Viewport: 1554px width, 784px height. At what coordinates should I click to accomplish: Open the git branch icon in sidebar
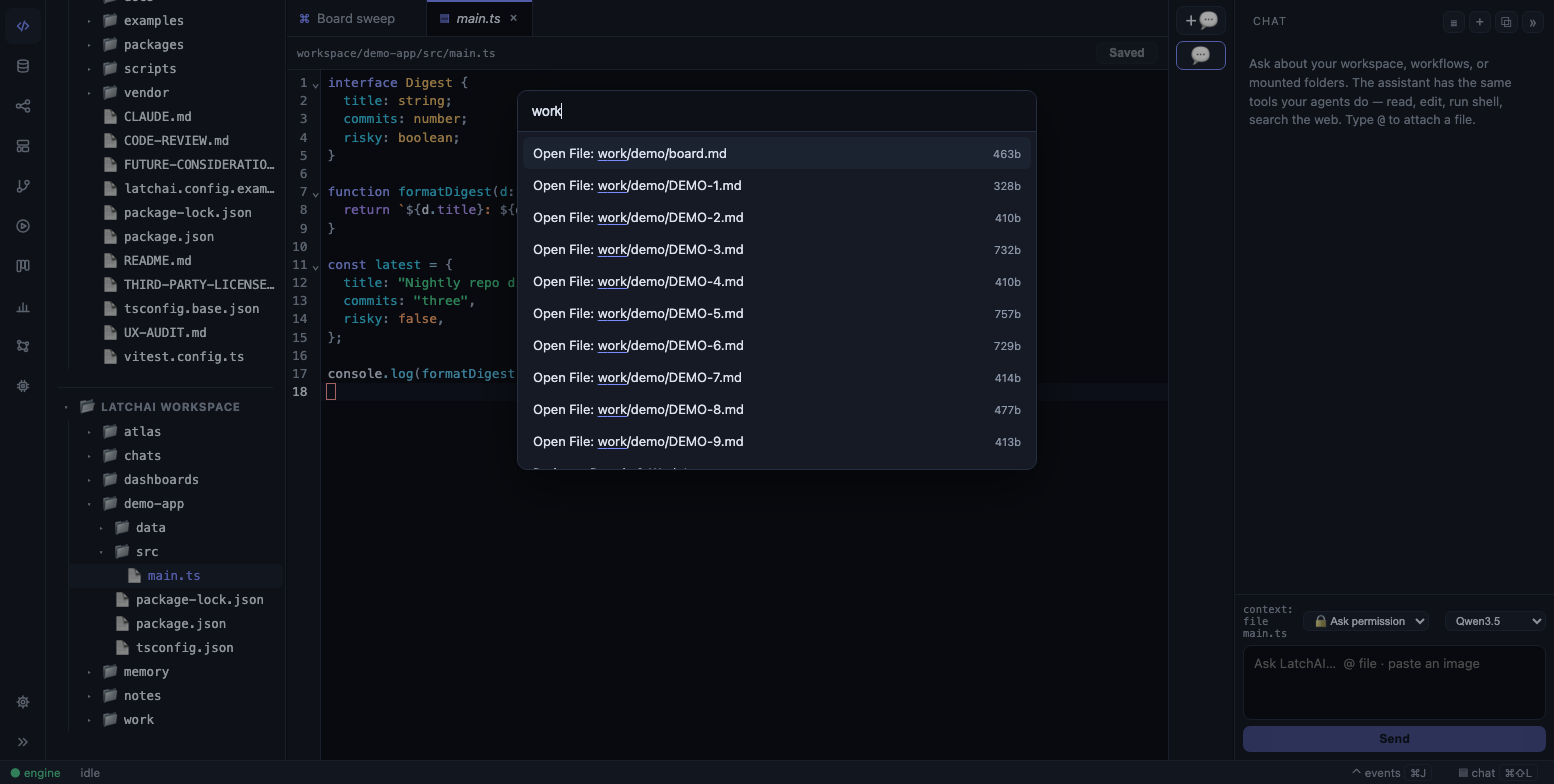(23, 186)
